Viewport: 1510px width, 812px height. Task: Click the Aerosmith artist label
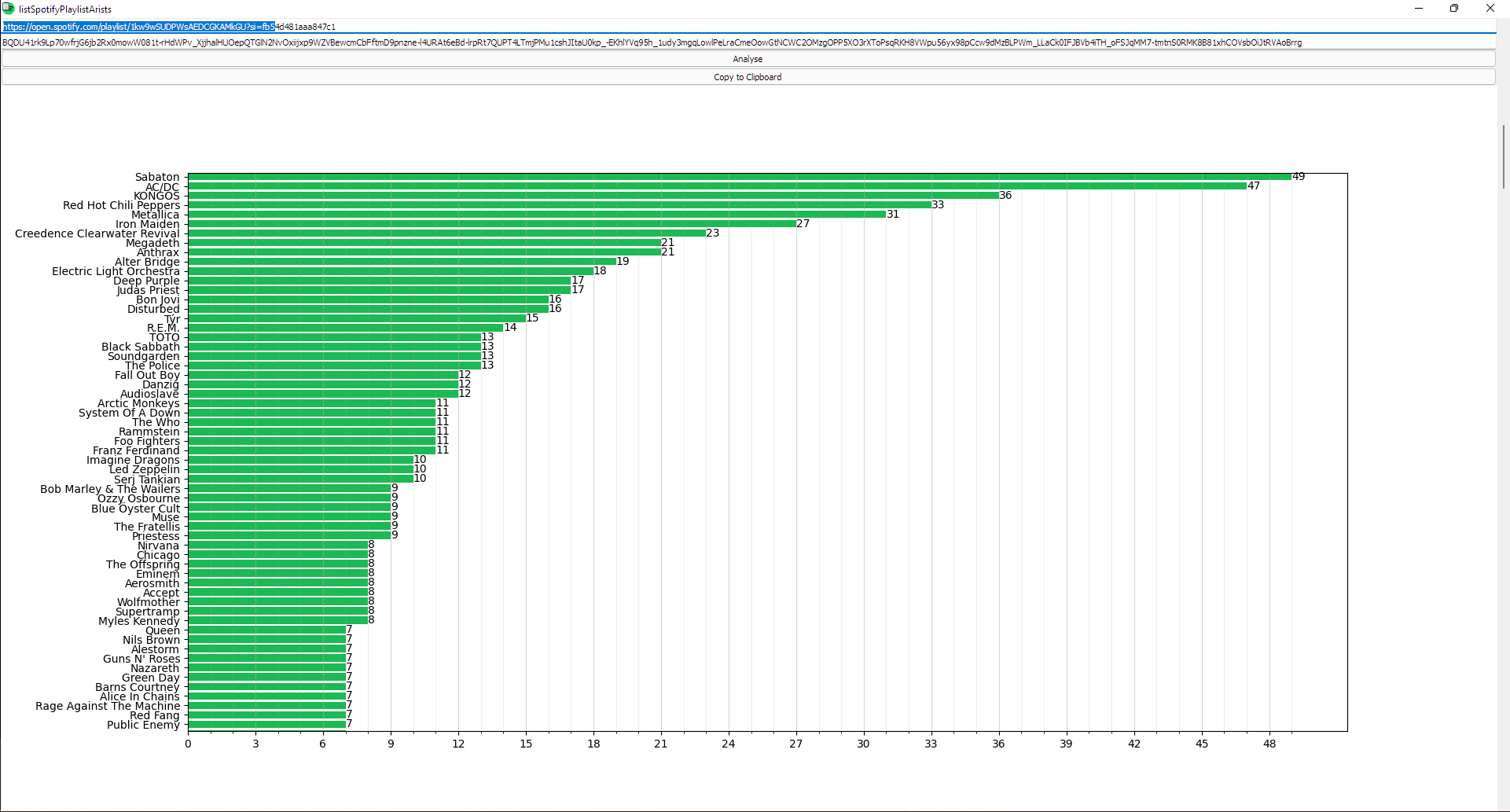(152, 583)
